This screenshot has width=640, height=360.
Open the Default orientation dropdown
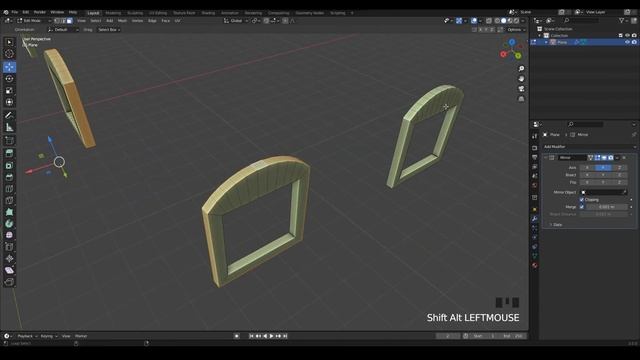click(63, 30)
